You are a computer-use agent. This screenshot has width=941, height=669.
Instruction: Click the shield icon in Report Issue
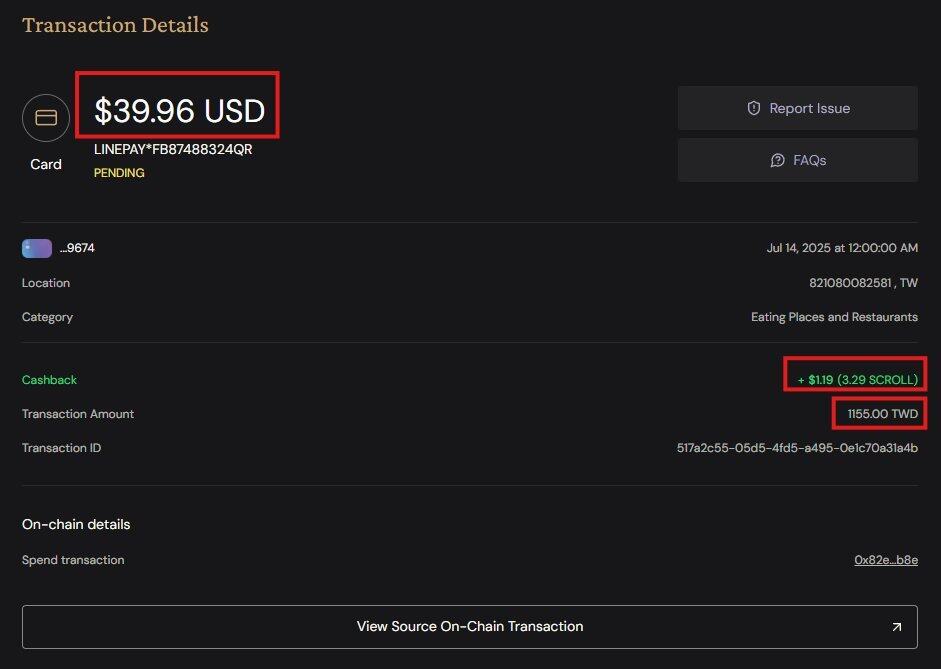click(754, 108)
